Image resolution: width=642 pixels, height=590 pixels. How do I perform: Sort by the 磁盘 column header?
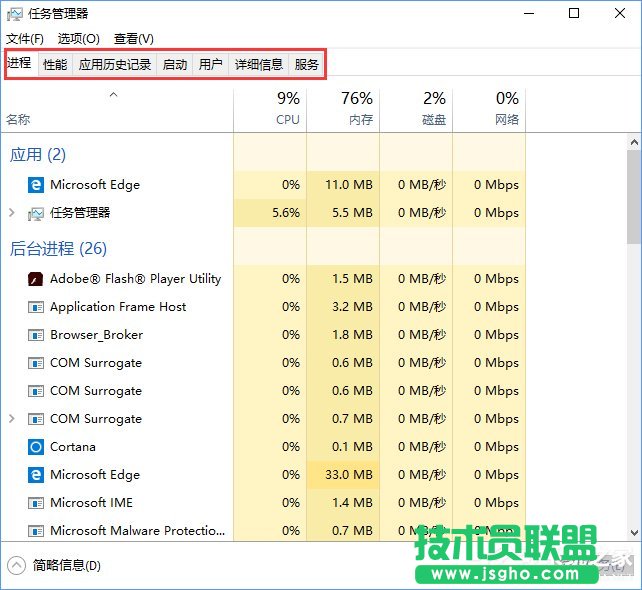416,110
